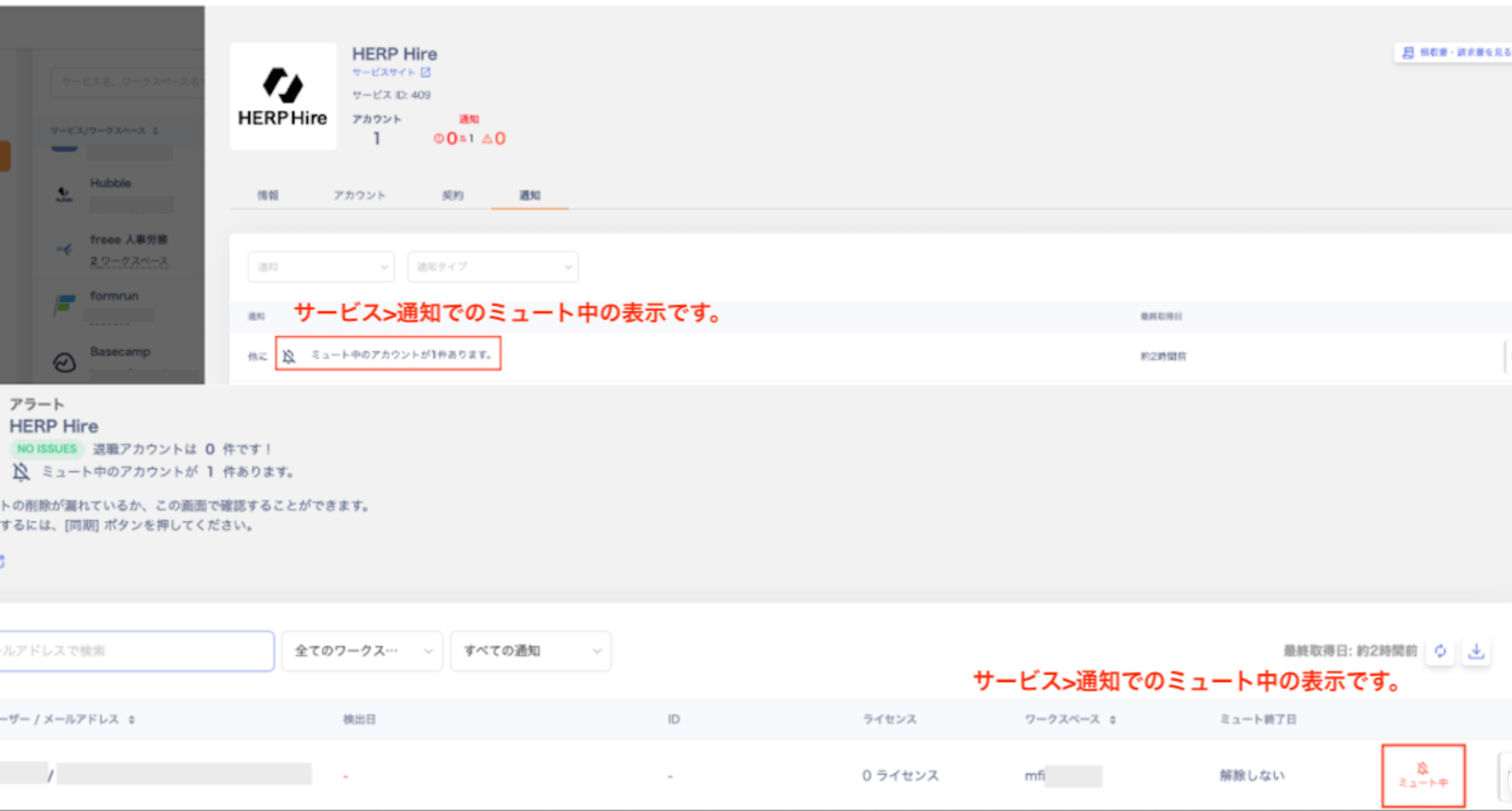Click the formrun service icon
This screenshot has width=1512, height=811.
tap(64, 305)
